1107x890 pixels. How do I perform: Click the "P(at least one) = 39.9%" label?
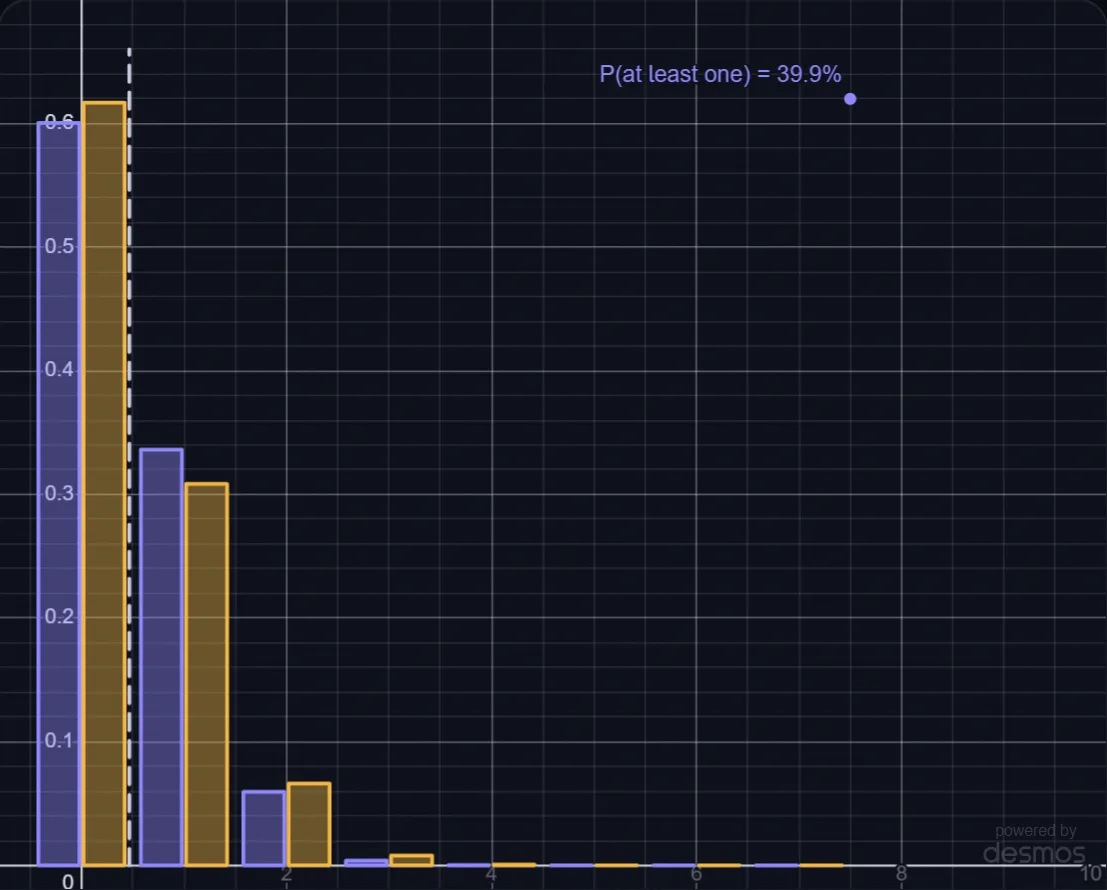coord(720,74)
